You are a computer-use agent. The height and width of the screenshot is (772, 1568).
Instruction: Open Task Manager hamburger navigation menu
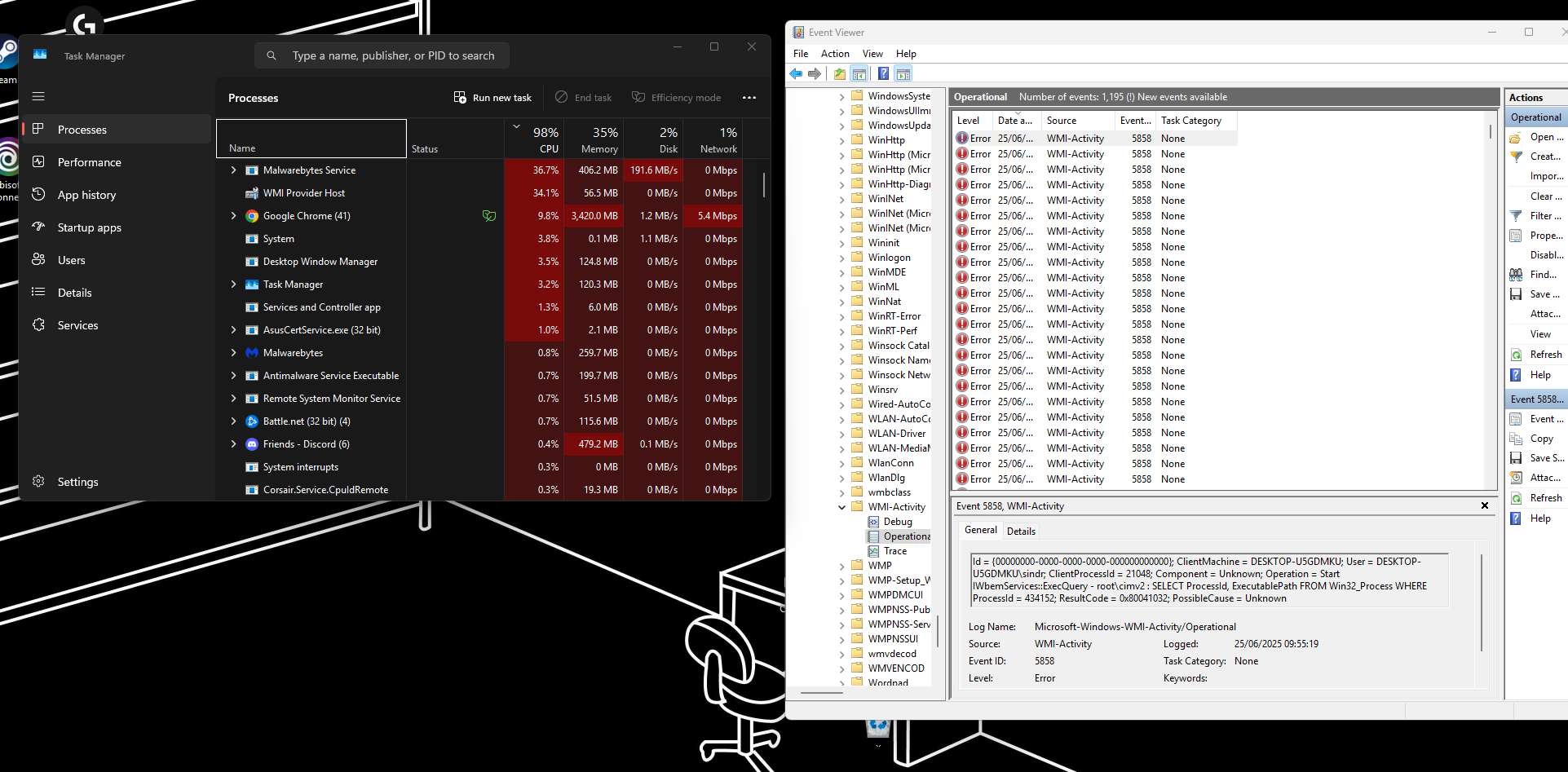tap(38, 96)
